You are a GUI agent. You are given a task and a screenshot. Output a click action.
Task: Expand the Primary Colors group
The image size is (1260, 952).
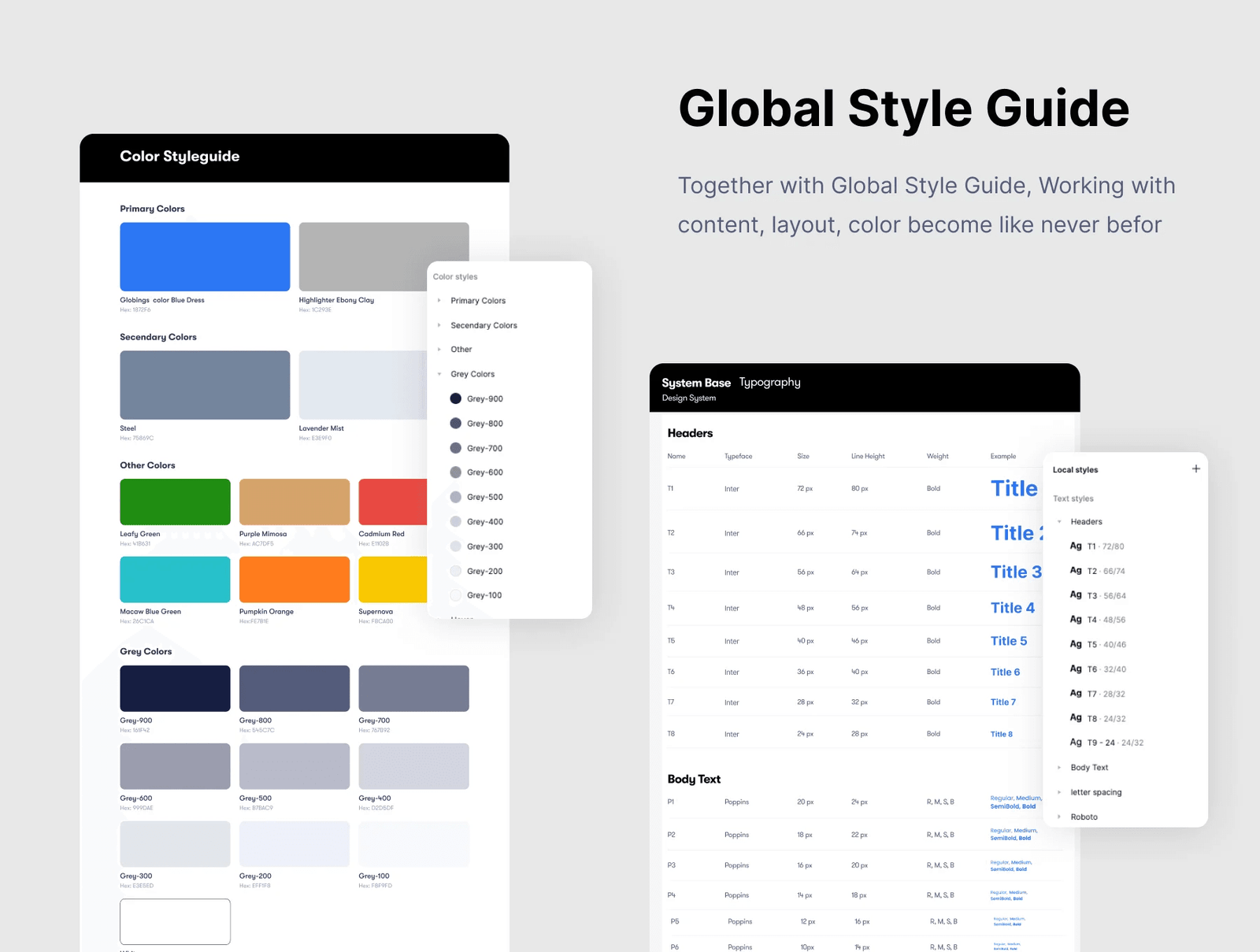(x=439, y=301)
